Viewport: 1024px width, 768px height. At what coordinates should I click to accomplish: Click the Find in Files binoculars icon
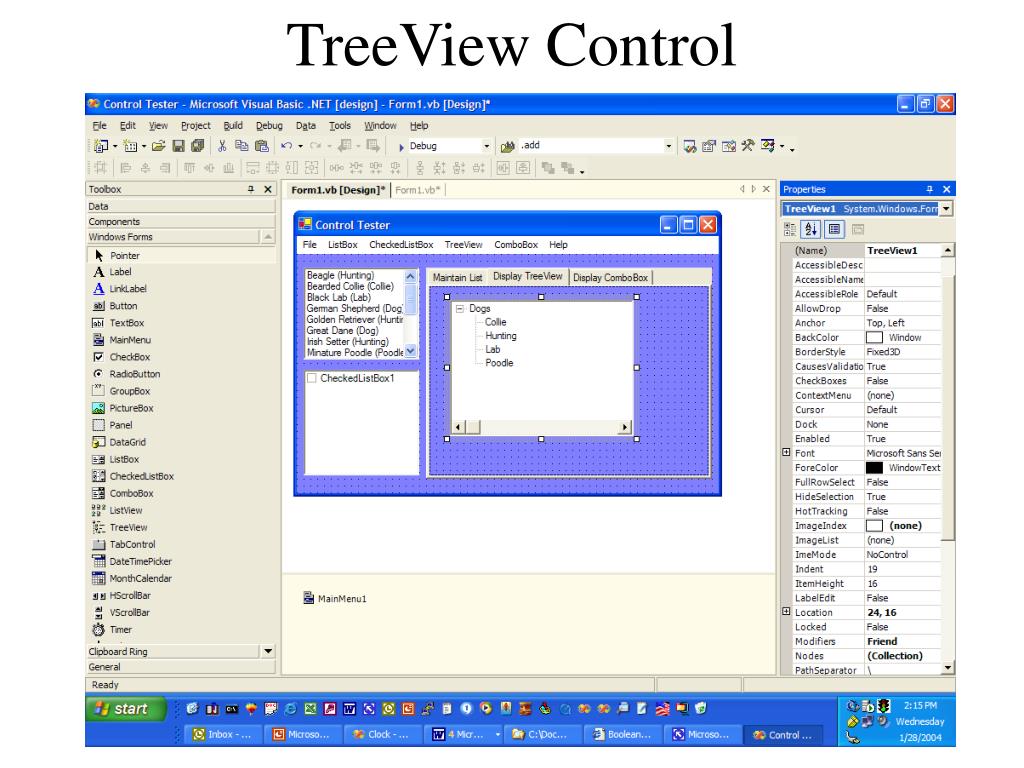coord(507,146)
